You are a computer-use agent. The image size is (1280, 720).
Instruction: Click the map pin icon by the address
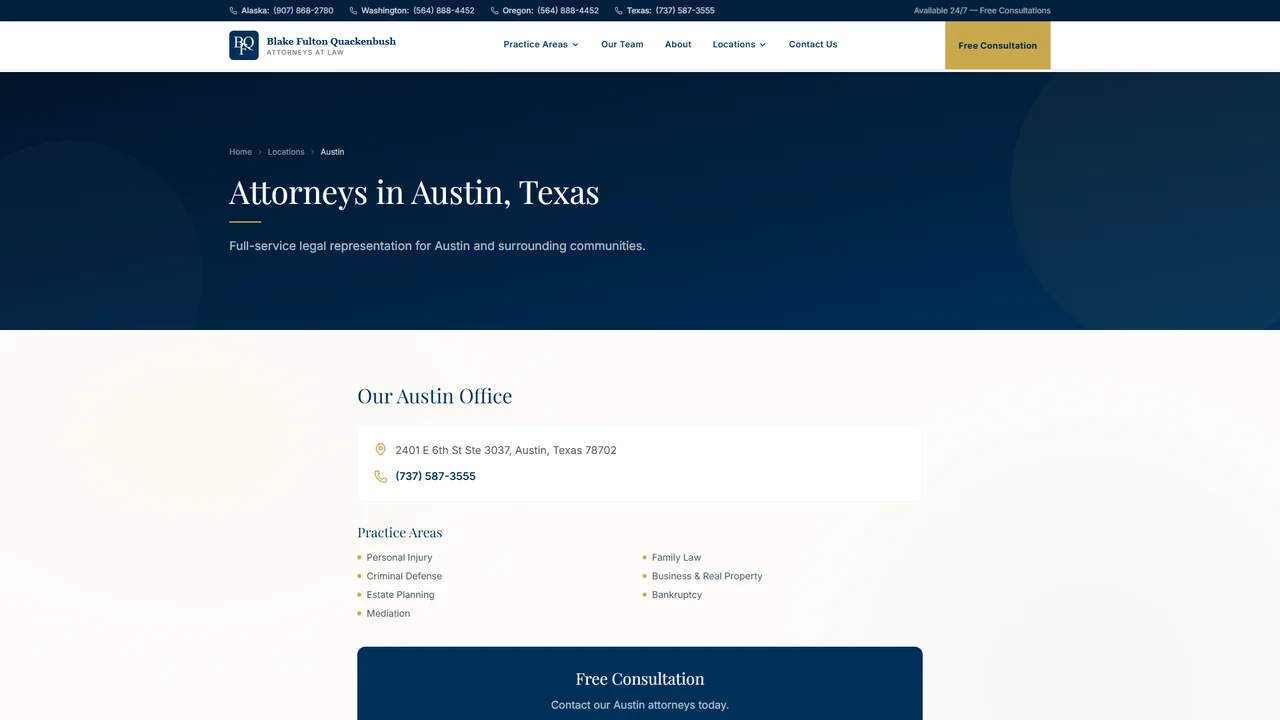tap(380, 450)
